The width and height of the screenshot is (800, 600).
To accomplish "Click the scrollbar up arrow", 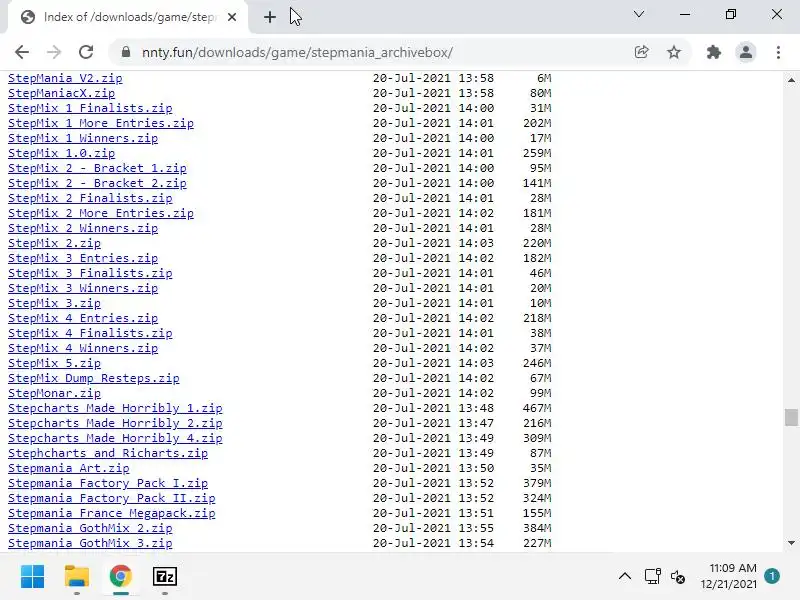I will pyautogui.click(x=791, y=80).
